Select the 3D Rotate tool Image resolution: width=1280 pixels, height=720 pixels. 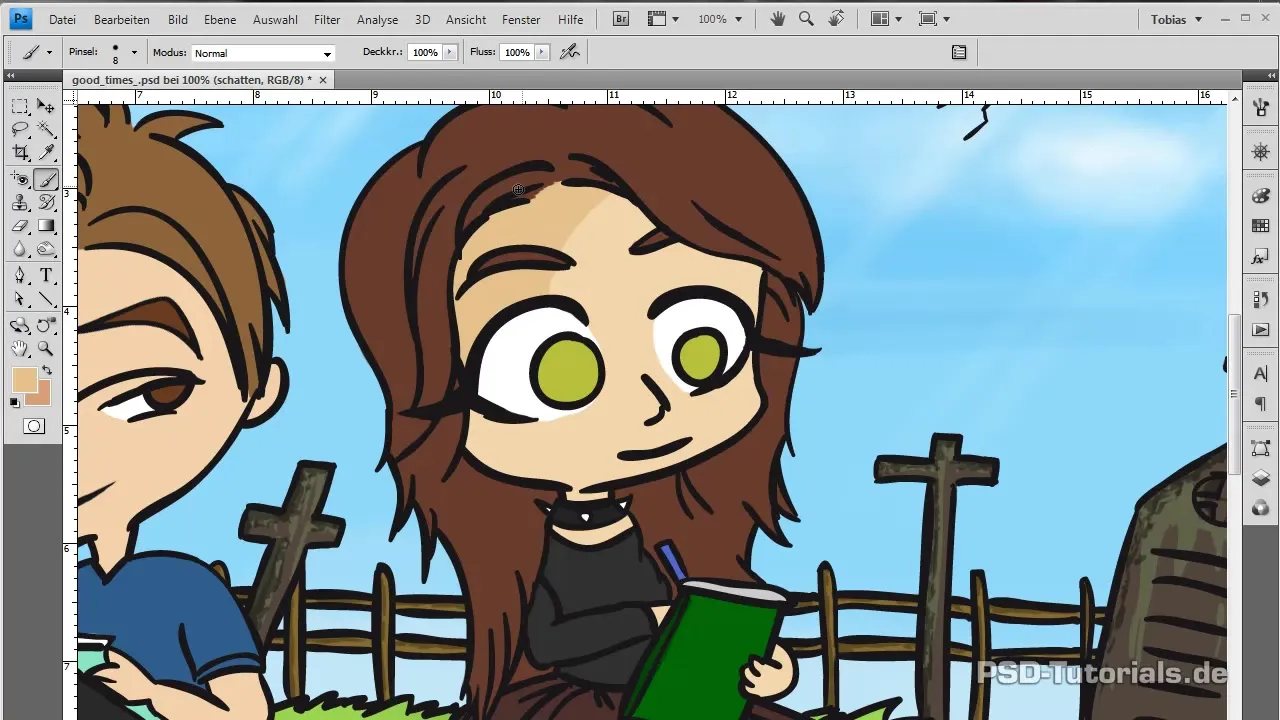tap(20, 325)
